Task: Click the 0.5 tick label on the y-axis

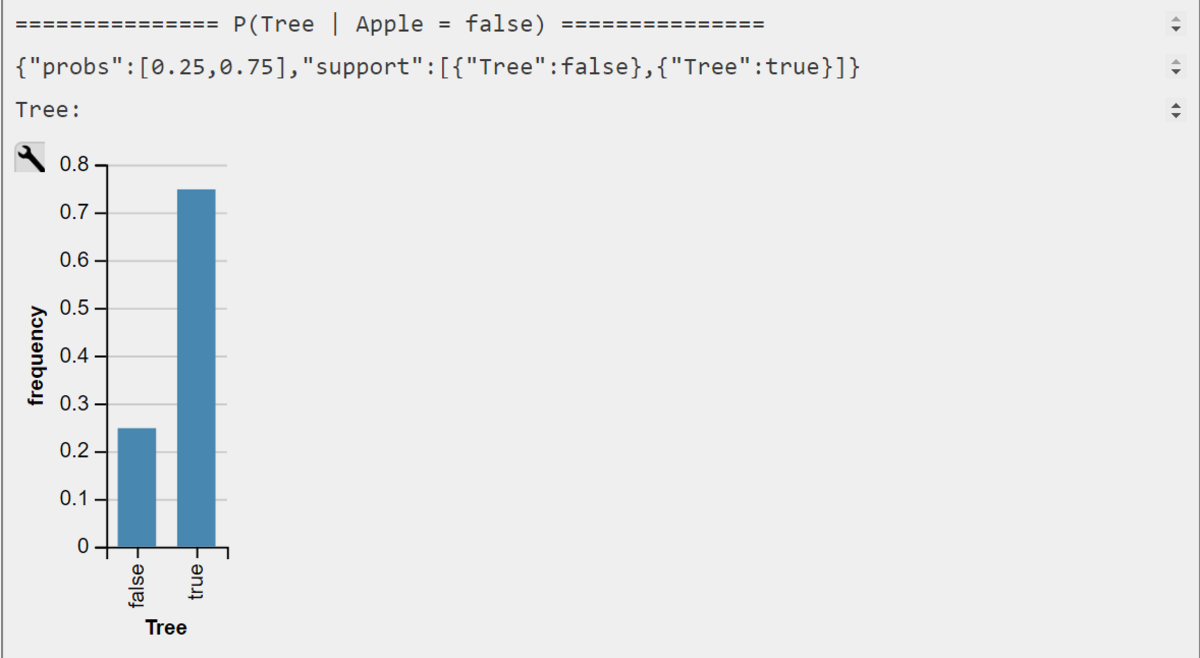Action: tap(74, 308)
